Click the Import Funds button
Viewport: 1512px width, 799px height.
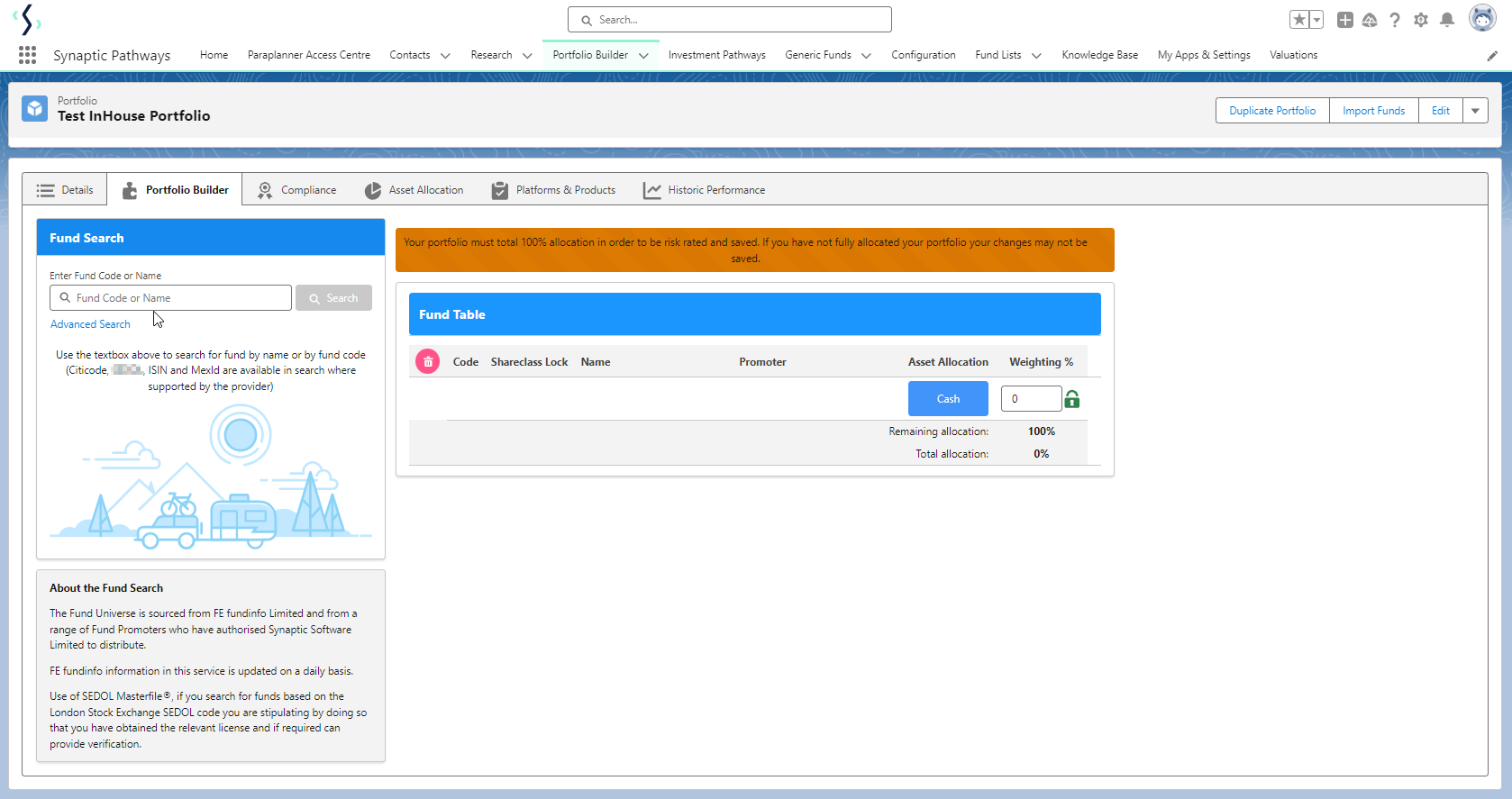[x=1374, y=111]
